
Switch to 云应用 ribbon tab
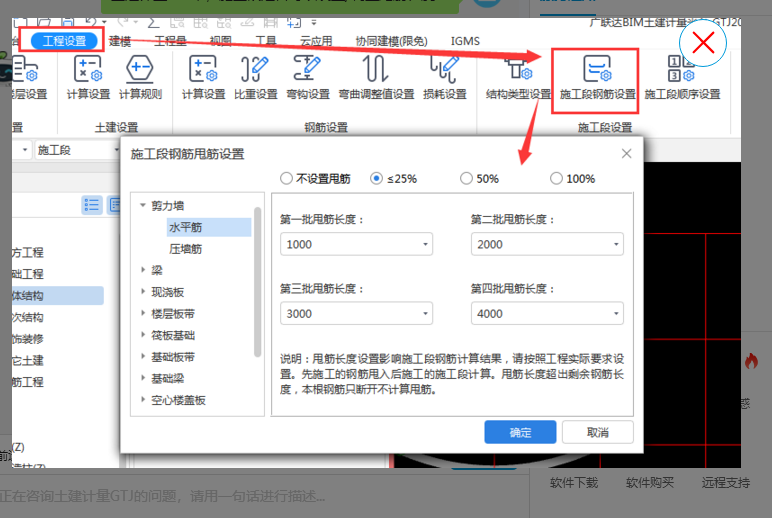(316, 41)
